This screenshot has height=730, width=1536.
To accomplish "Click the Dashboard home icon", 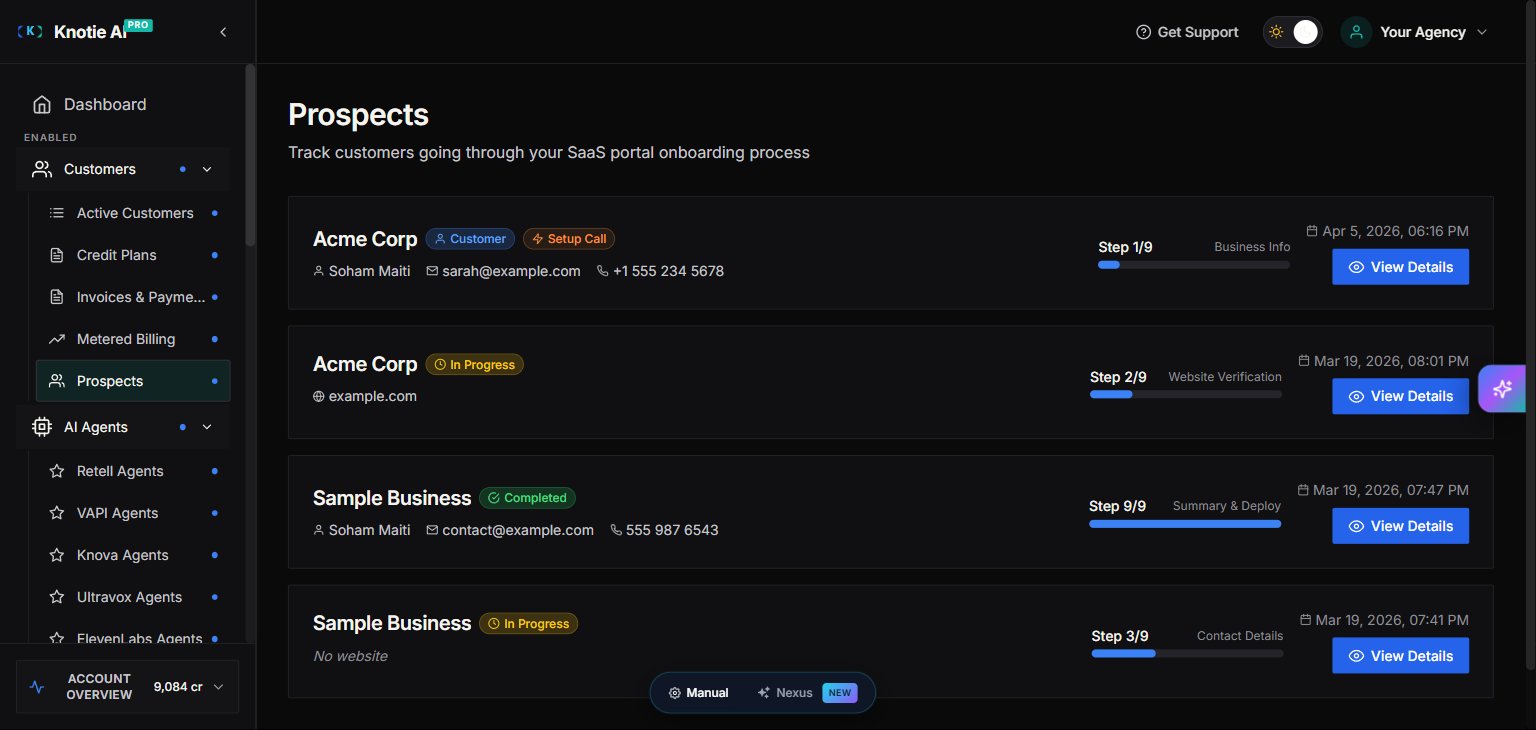I will point(42,104).
